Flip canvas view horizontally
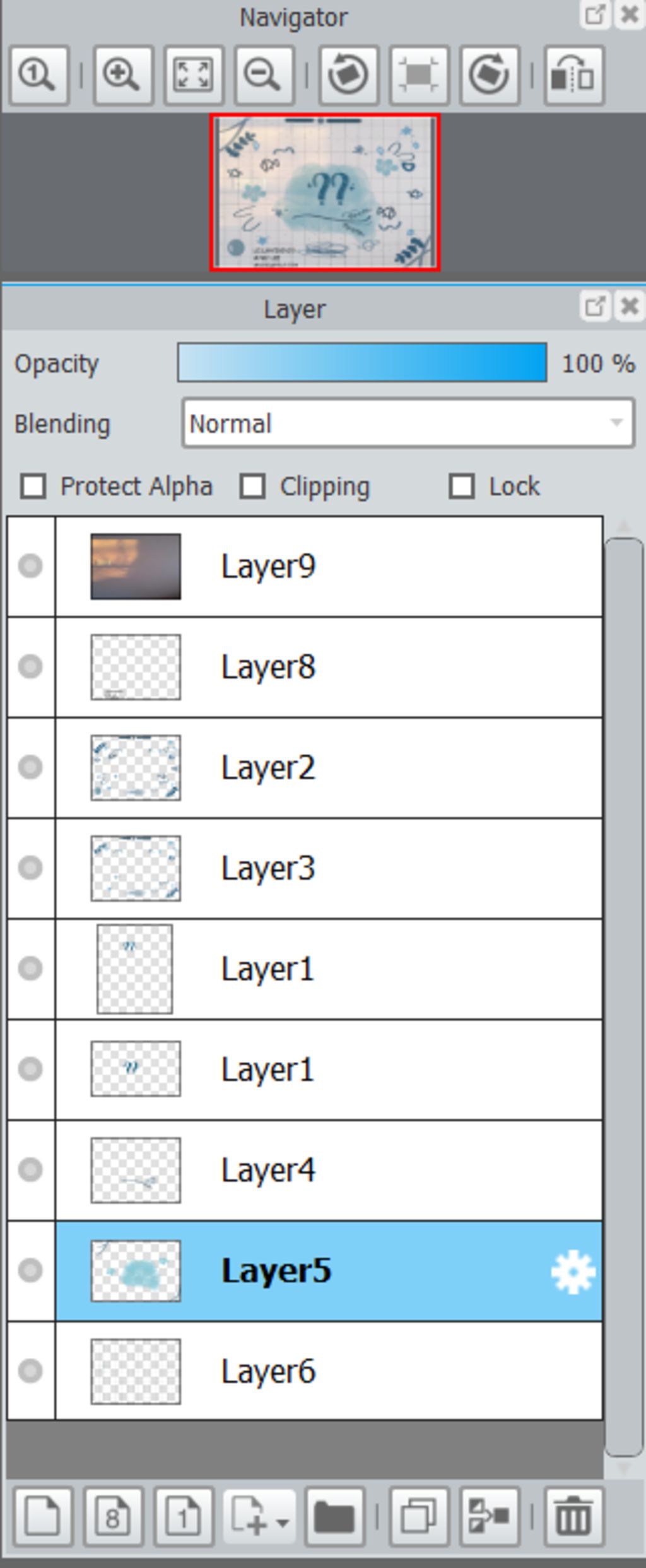The width and height of the screenshot is (646, 1568). click(x=574, y=75)
